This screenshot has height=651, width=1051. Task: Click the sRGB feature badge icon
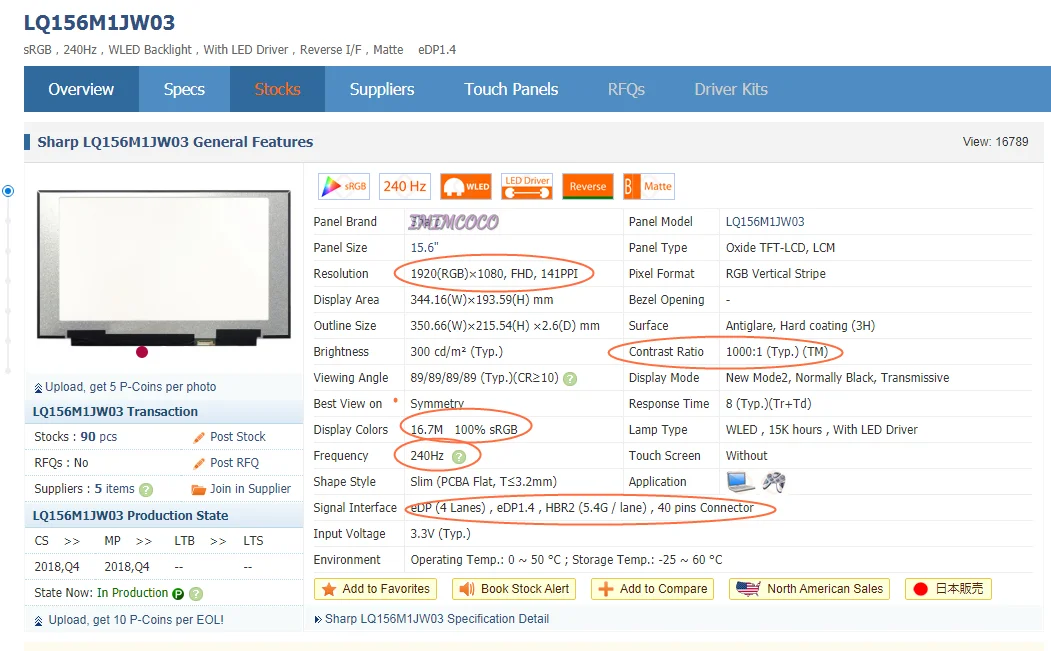(x=343, y=186)
